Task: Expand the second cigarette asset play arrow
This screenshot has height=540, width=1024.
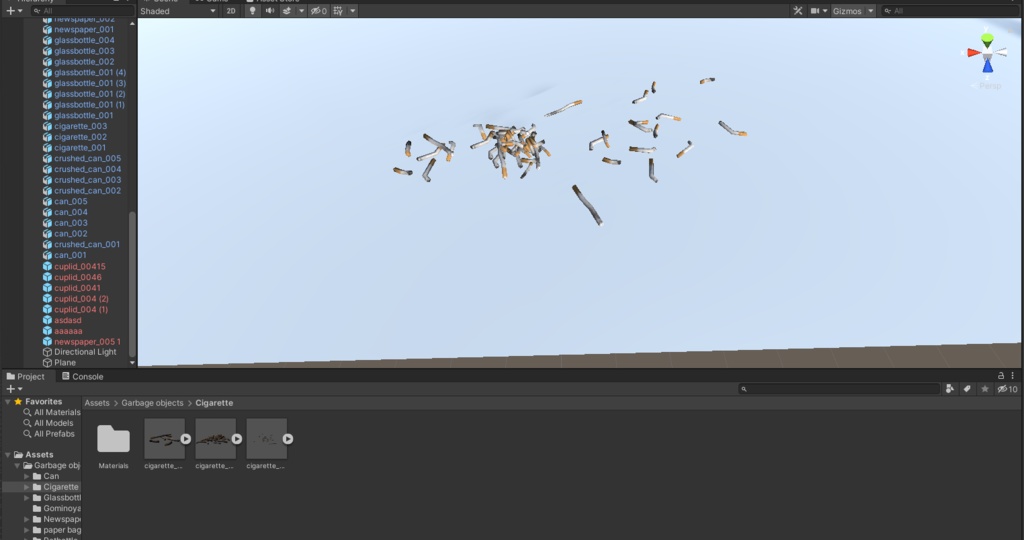Action: coord(236,439)
